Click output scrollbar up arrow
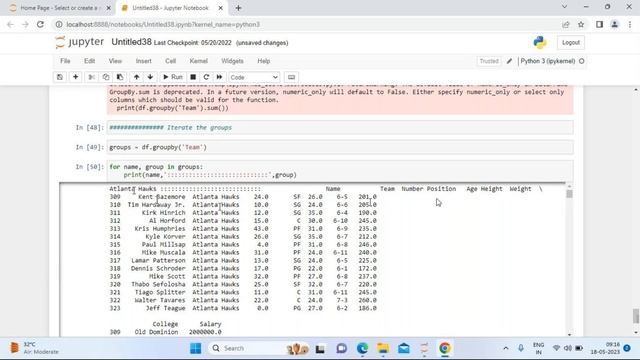This screenshot has height=360, width=640. click(x=569, y=187)
